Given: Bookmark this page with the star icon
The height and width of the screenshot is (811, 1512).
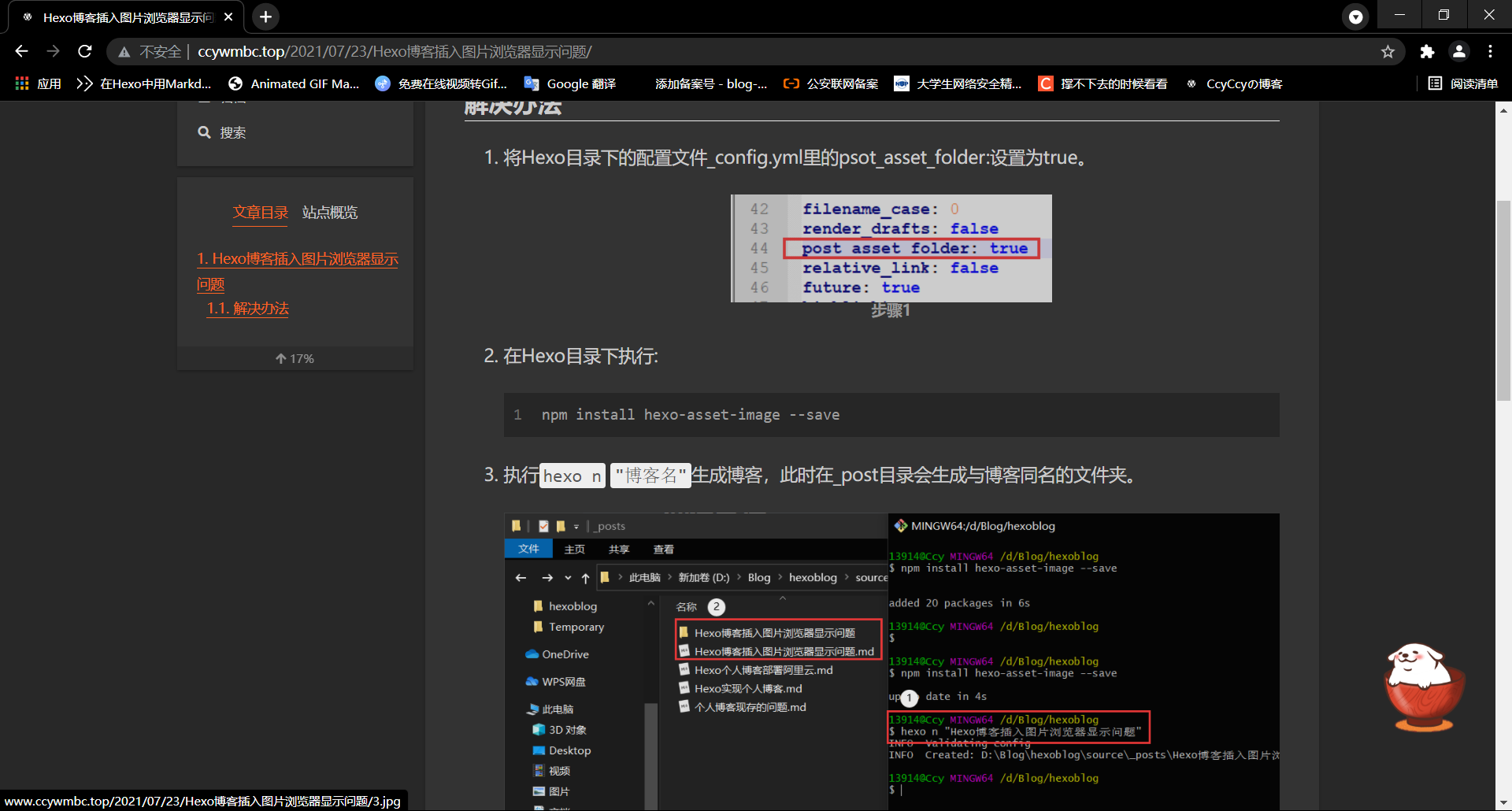Looking at the screenshot, I should (x=1388, y=52).
